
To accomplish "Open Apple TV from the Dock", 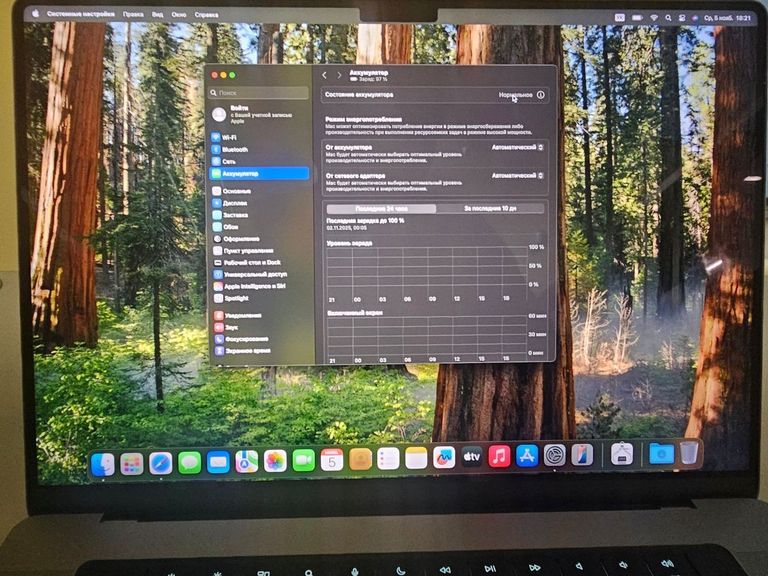I will tap(472, 457).
